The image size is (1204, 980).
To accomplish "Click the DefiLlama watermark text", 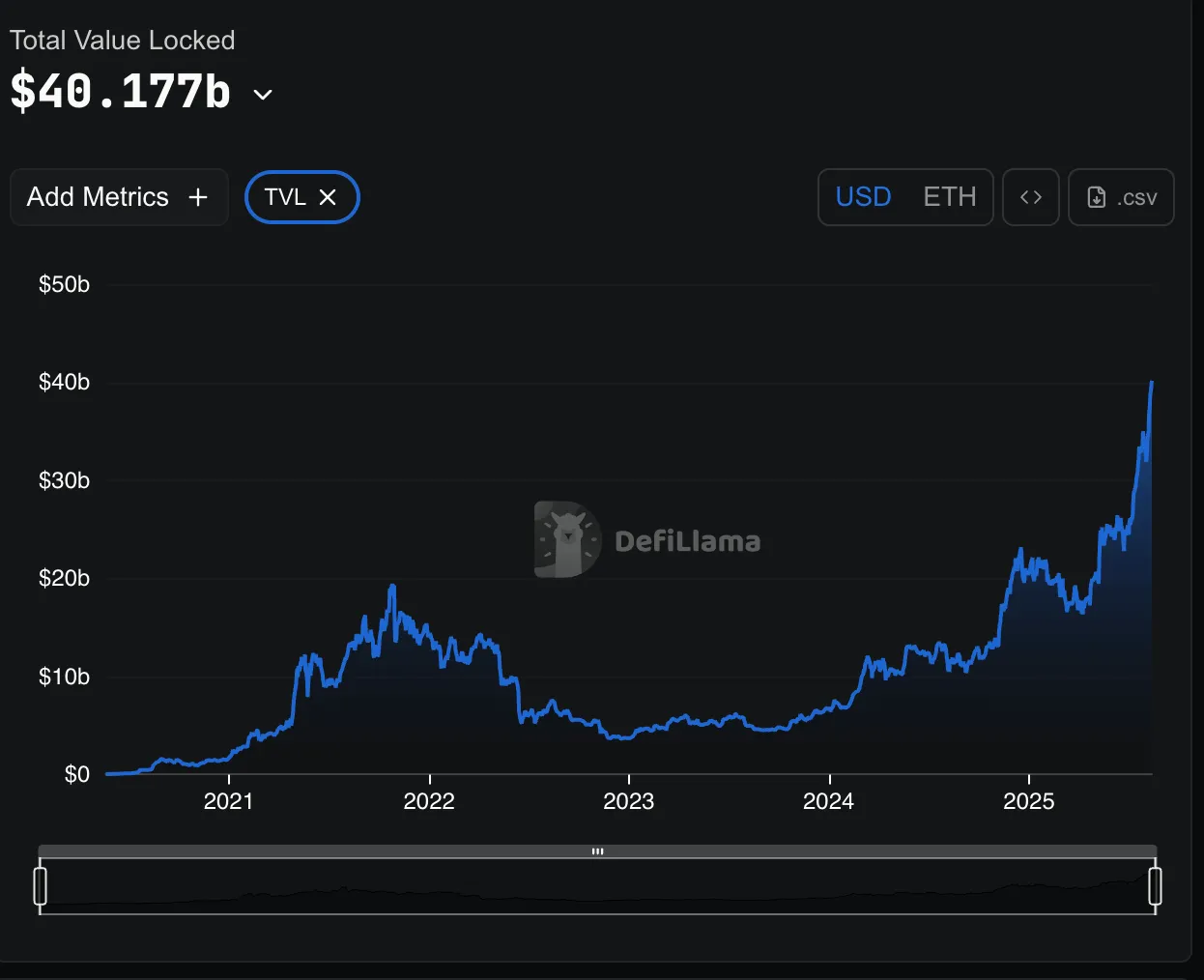I will point(687,541).
